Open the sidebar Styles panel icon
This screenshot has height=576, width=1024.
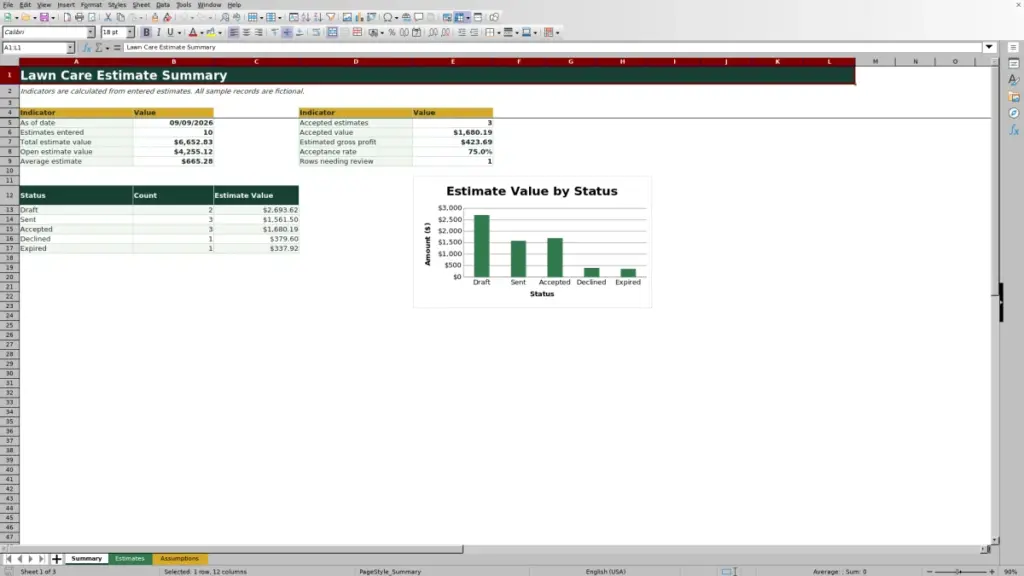click(1014, 80)
